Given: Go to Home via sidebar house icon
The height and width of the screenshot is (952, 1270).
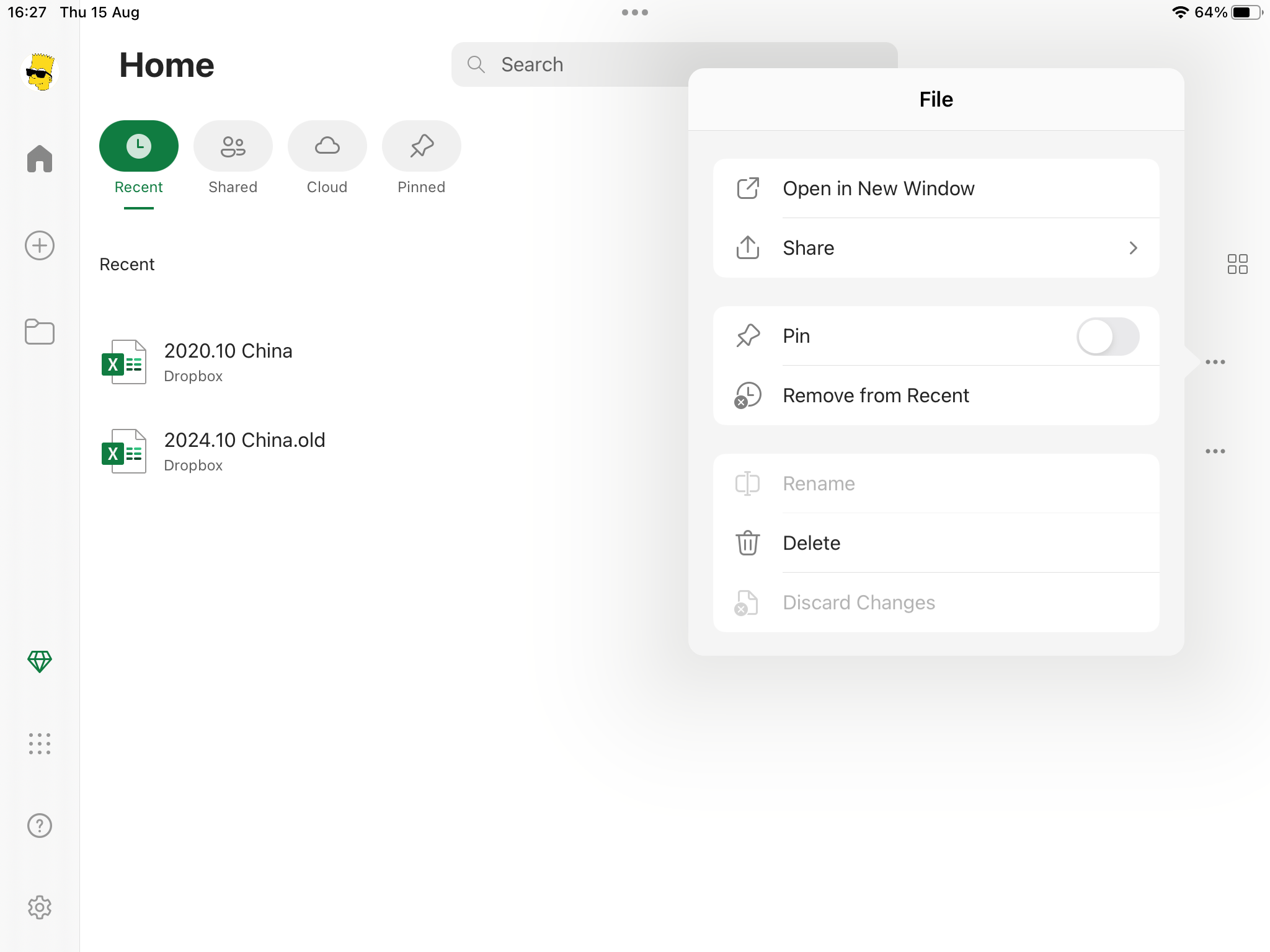Looking at the screenshot, I should pyautogui.click(x=40, y=159).
